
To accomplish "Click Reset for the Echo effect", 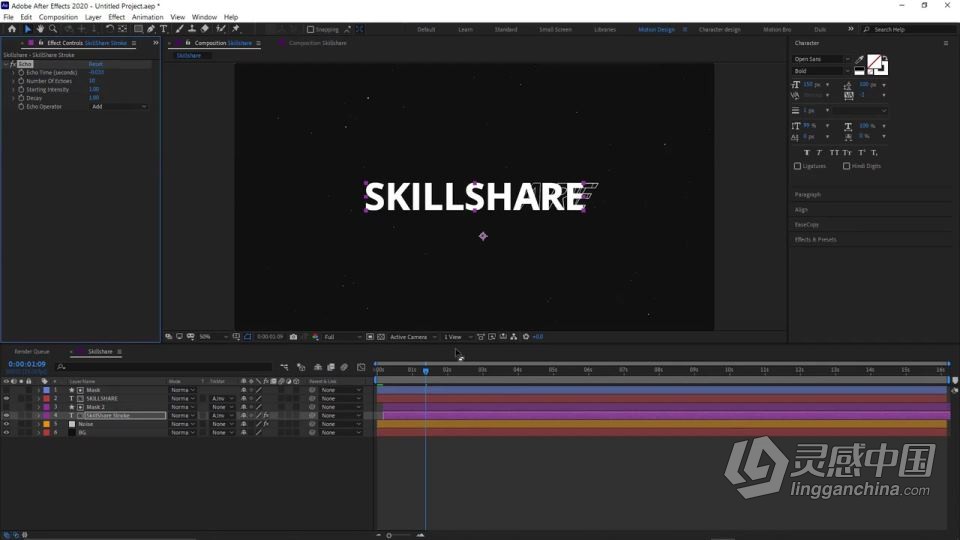I will click(x=95, y=64).
